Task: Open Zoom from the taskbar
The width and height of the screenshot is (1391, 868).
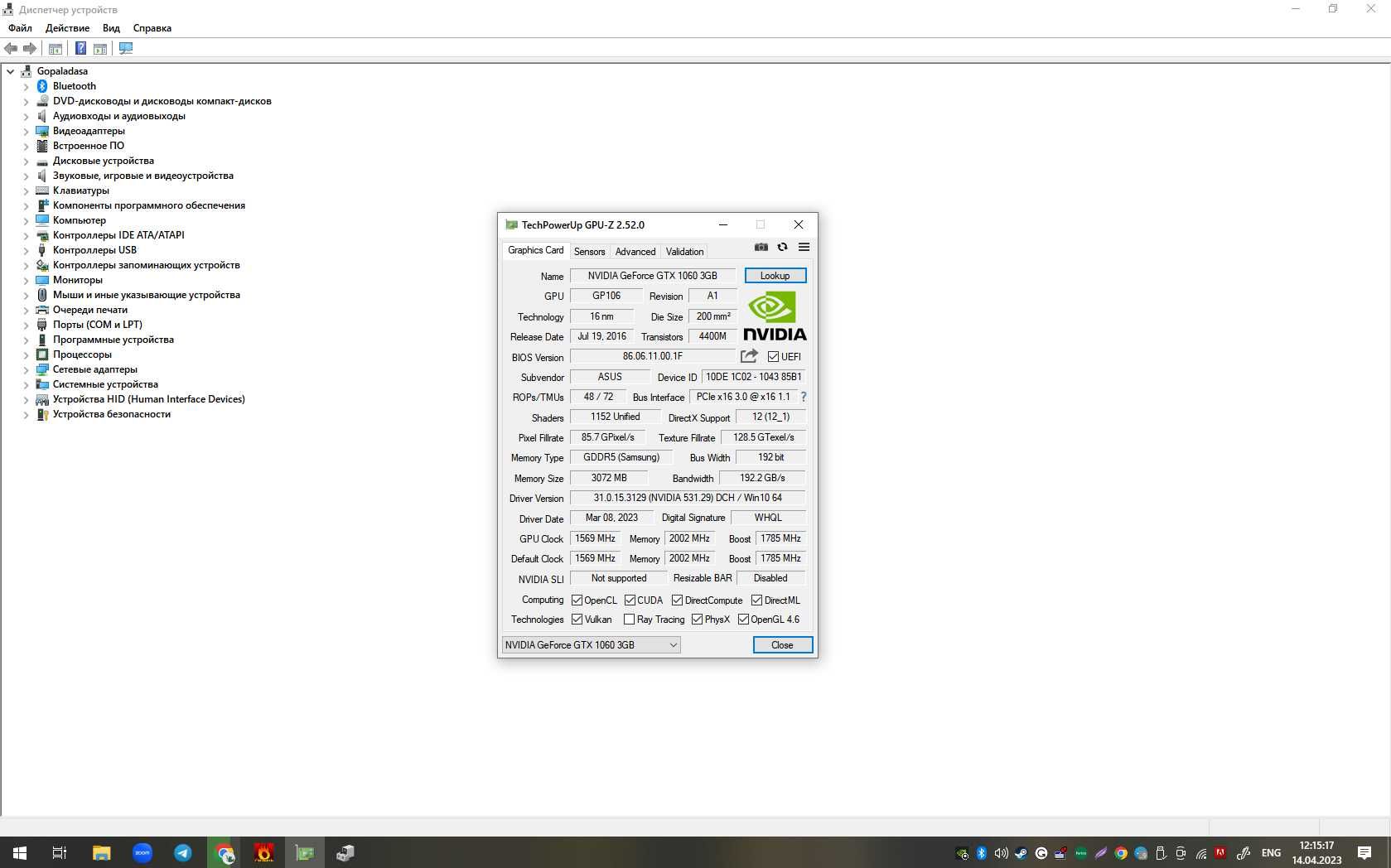Action: pos(142,852)
